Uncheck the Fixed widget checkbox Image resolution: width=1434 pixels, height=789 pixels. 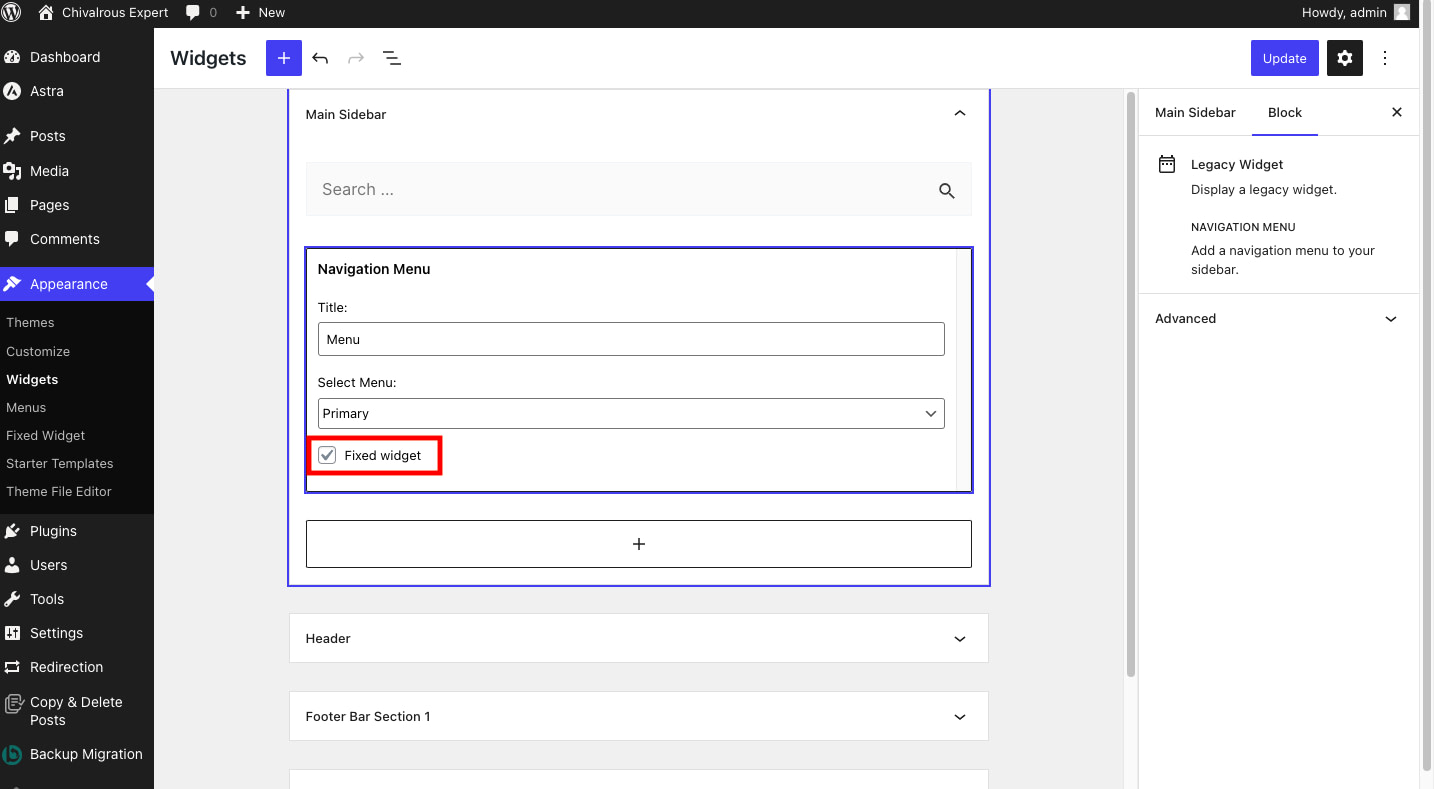327,455
